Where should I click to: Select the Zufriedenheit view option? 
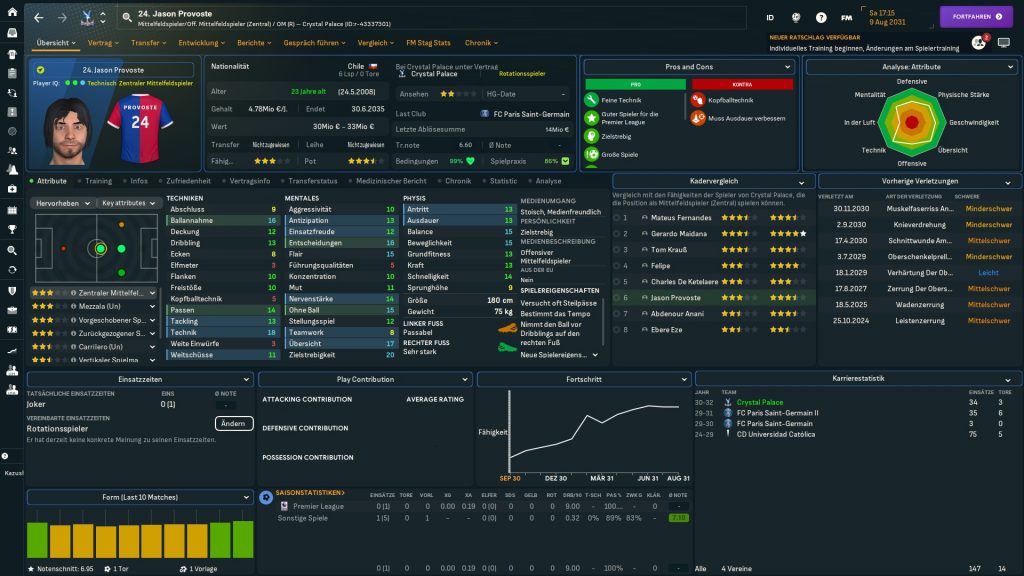click(x=187, y=181)
